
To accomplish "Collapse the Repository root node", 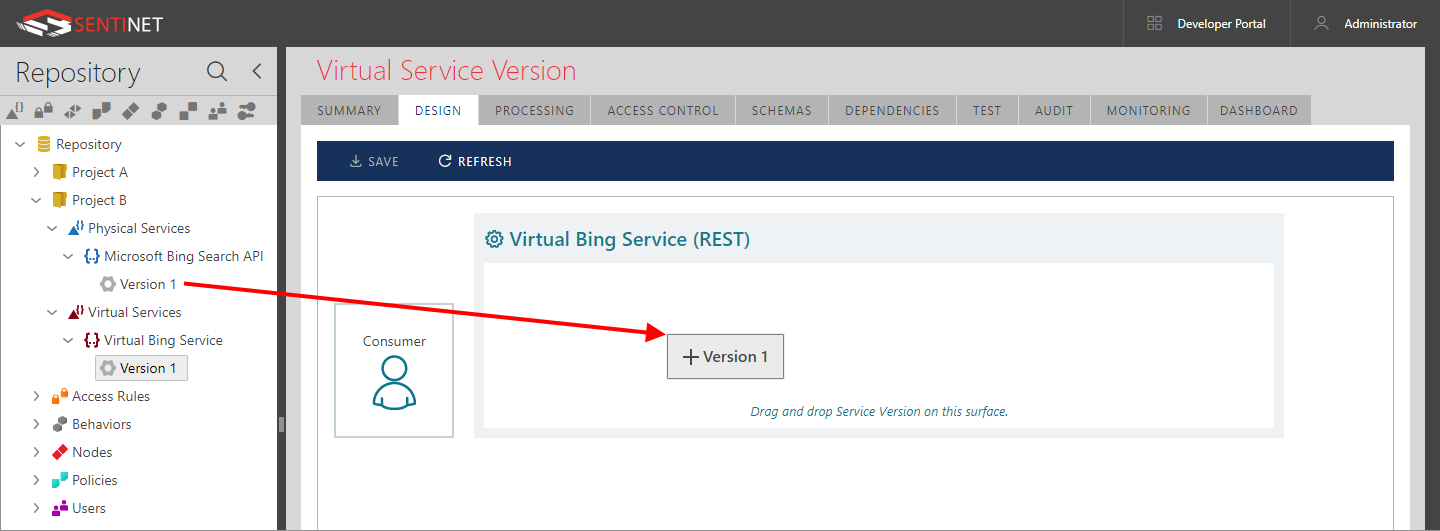I will tap(21, 144).
